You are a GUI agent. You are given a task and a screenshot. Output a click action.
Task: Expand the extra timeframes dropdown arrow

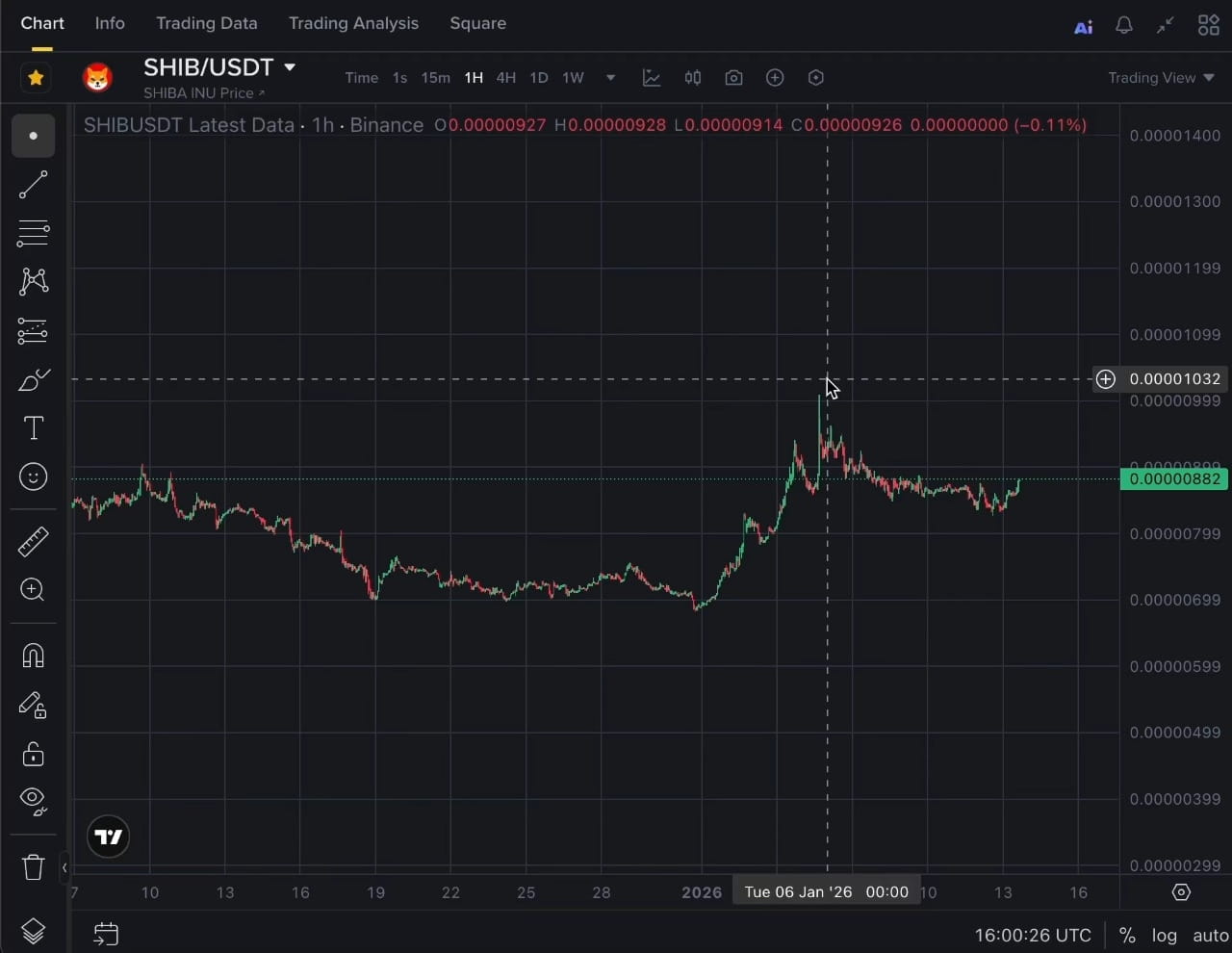pos(609,77)
